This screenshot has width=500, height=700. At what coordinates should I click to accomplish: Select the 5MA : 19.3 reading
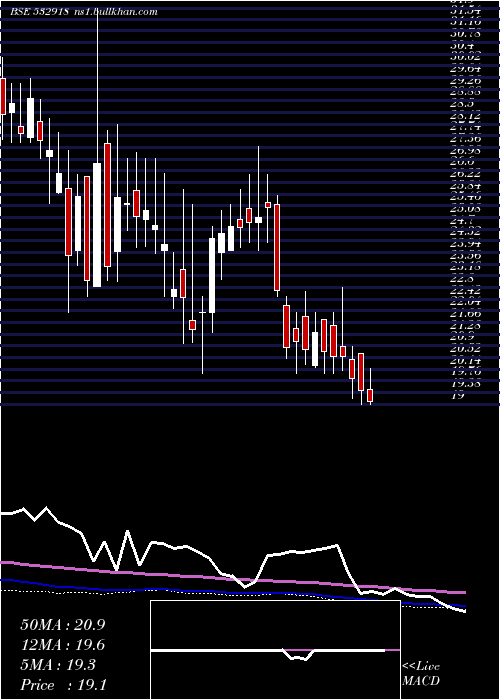tap(58, 665)
